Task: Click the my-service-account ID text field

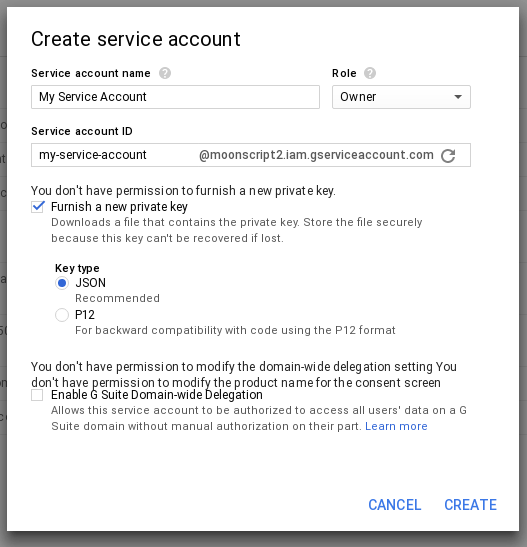Action: coord(115,155)
